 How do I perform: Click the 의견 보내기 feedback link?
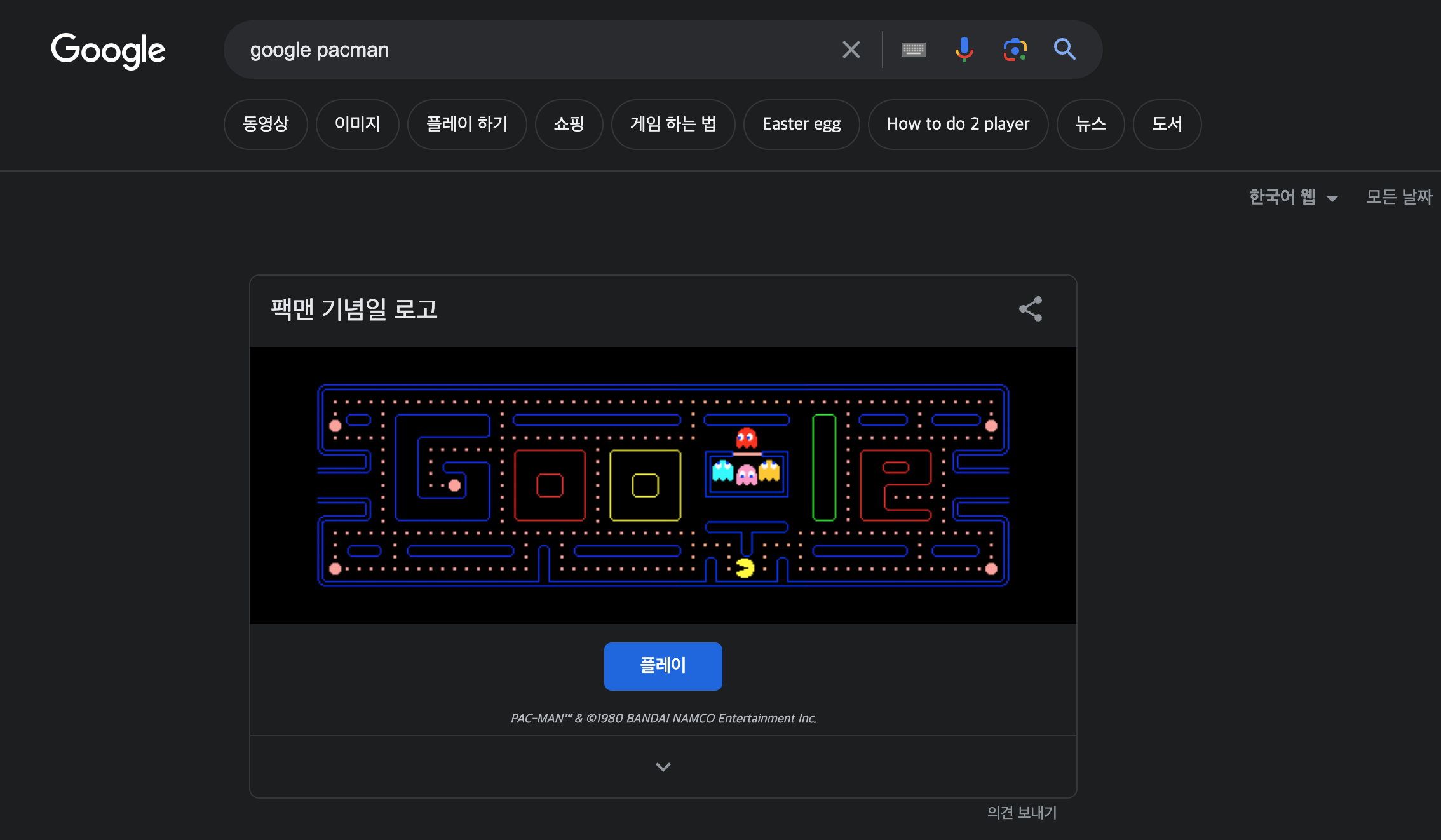(x=1022, y=813)
